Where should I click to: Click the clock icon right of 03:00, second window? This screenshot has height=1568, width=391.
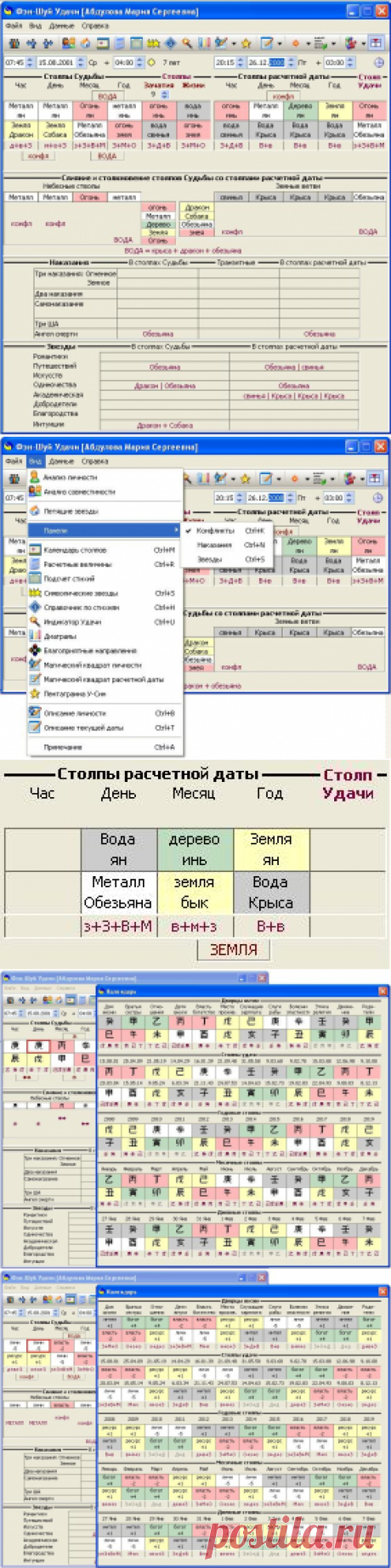click(378, 498)
